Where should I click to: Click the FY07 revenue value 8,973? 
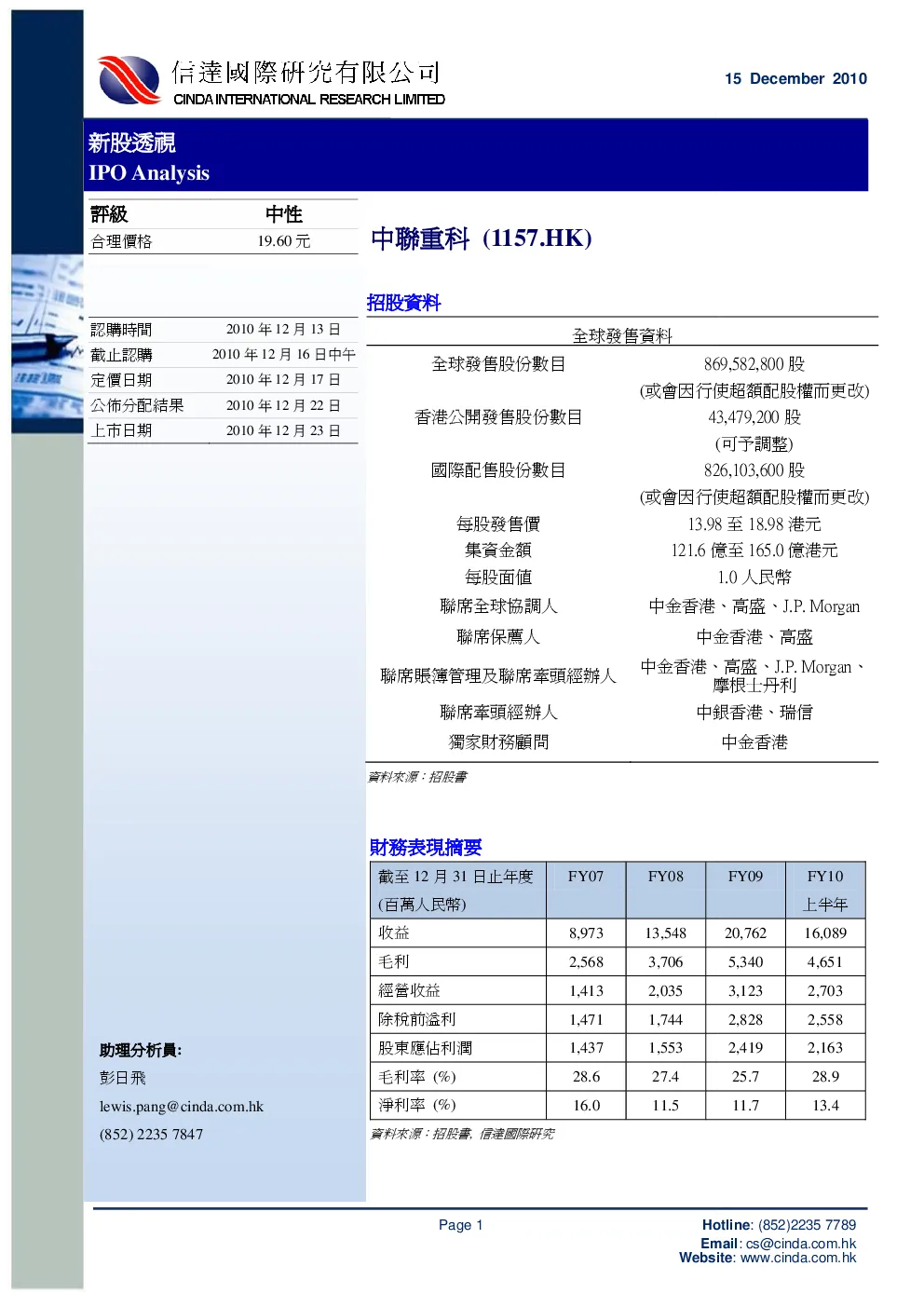[586, 933]
